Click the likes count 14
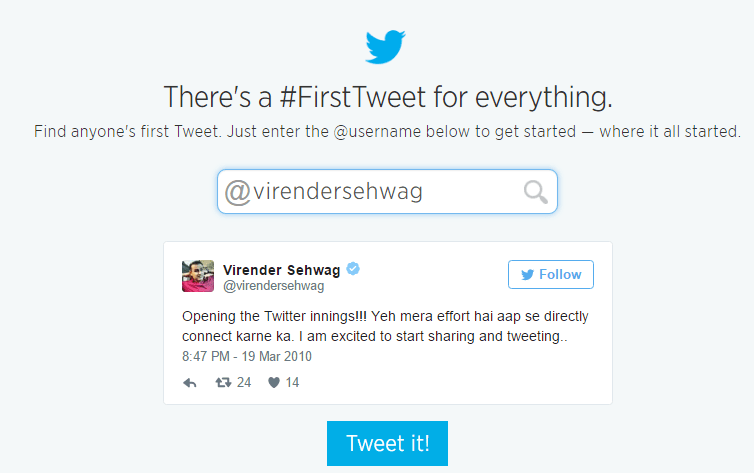This screenshot has height=473, width=754. click(292, 383)
